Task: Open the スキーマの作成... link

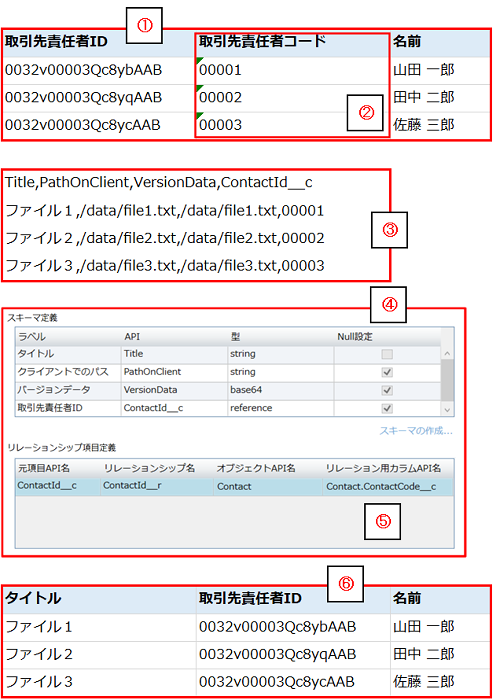Action: [416, 431]
